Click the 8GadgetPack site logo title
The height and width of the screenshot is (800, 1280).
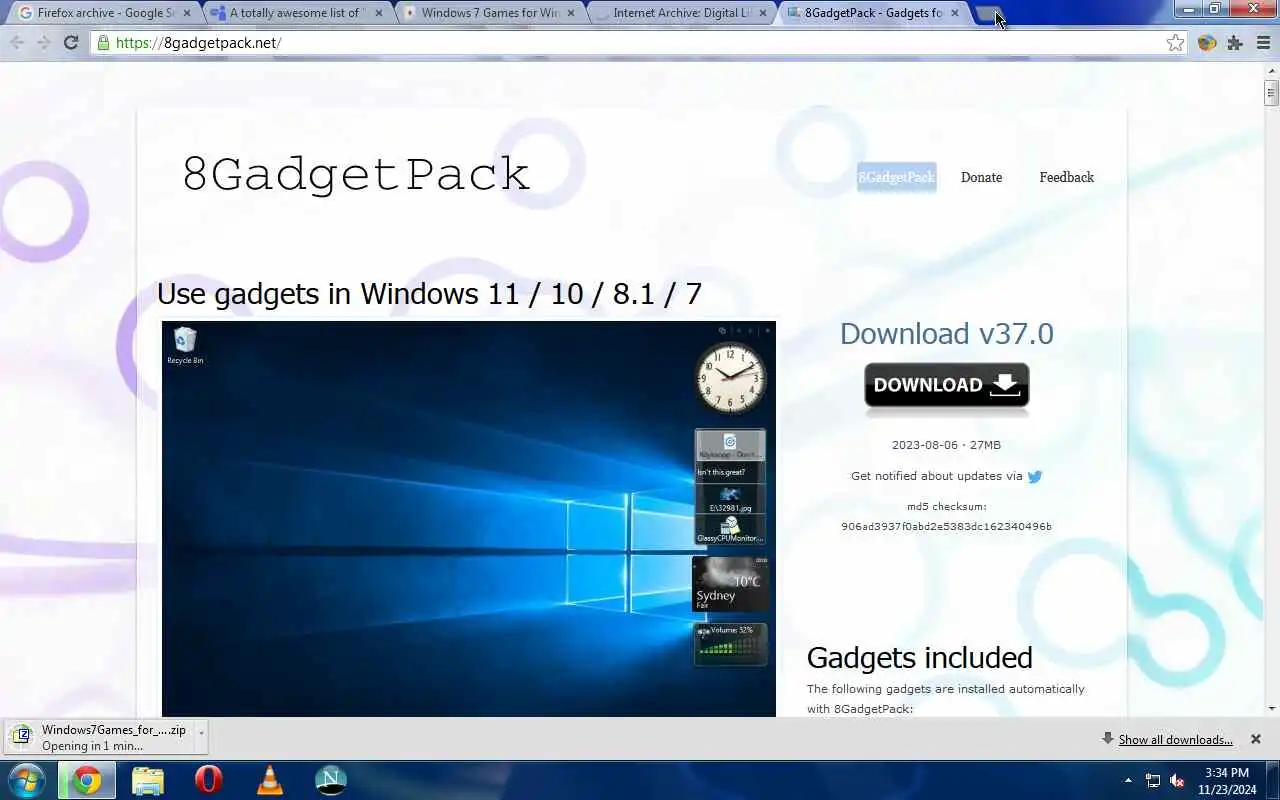[x=355, y=174]
